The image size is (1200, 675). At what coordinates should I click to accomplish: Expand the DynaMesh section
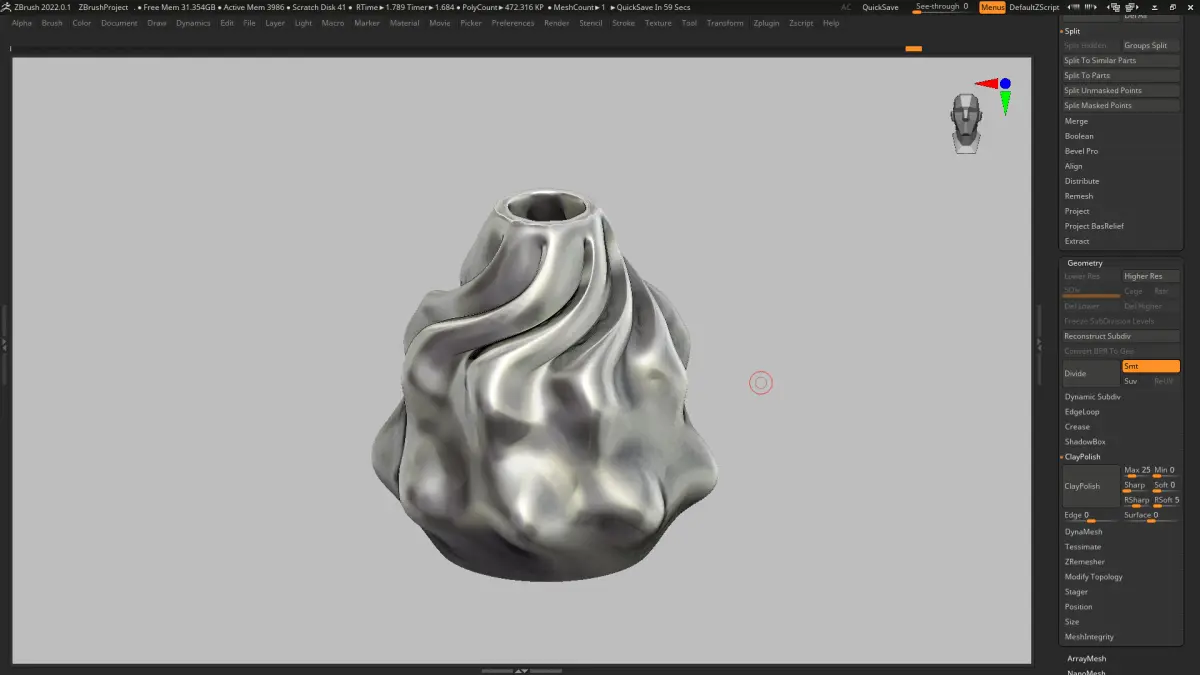1084,532
